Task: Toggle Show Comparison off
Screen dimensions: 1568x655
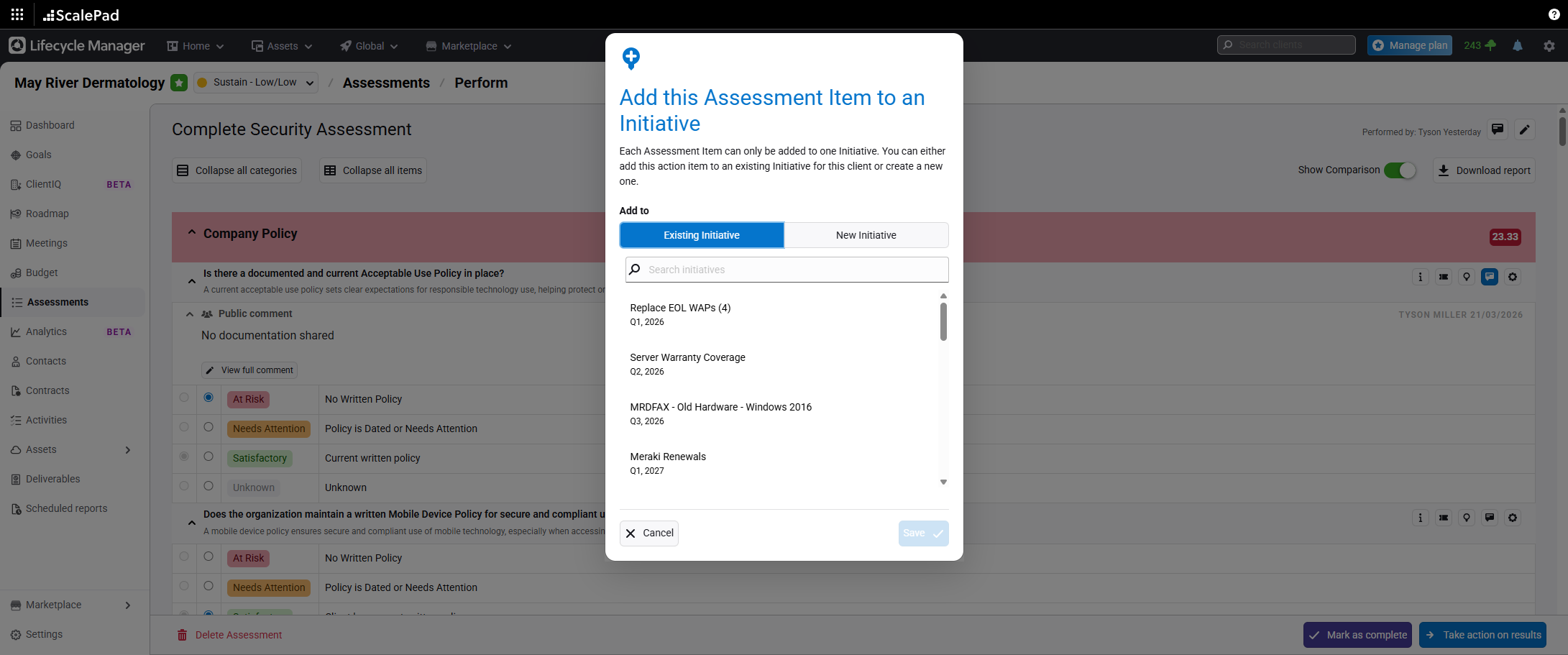Action: click(1400, 170)
